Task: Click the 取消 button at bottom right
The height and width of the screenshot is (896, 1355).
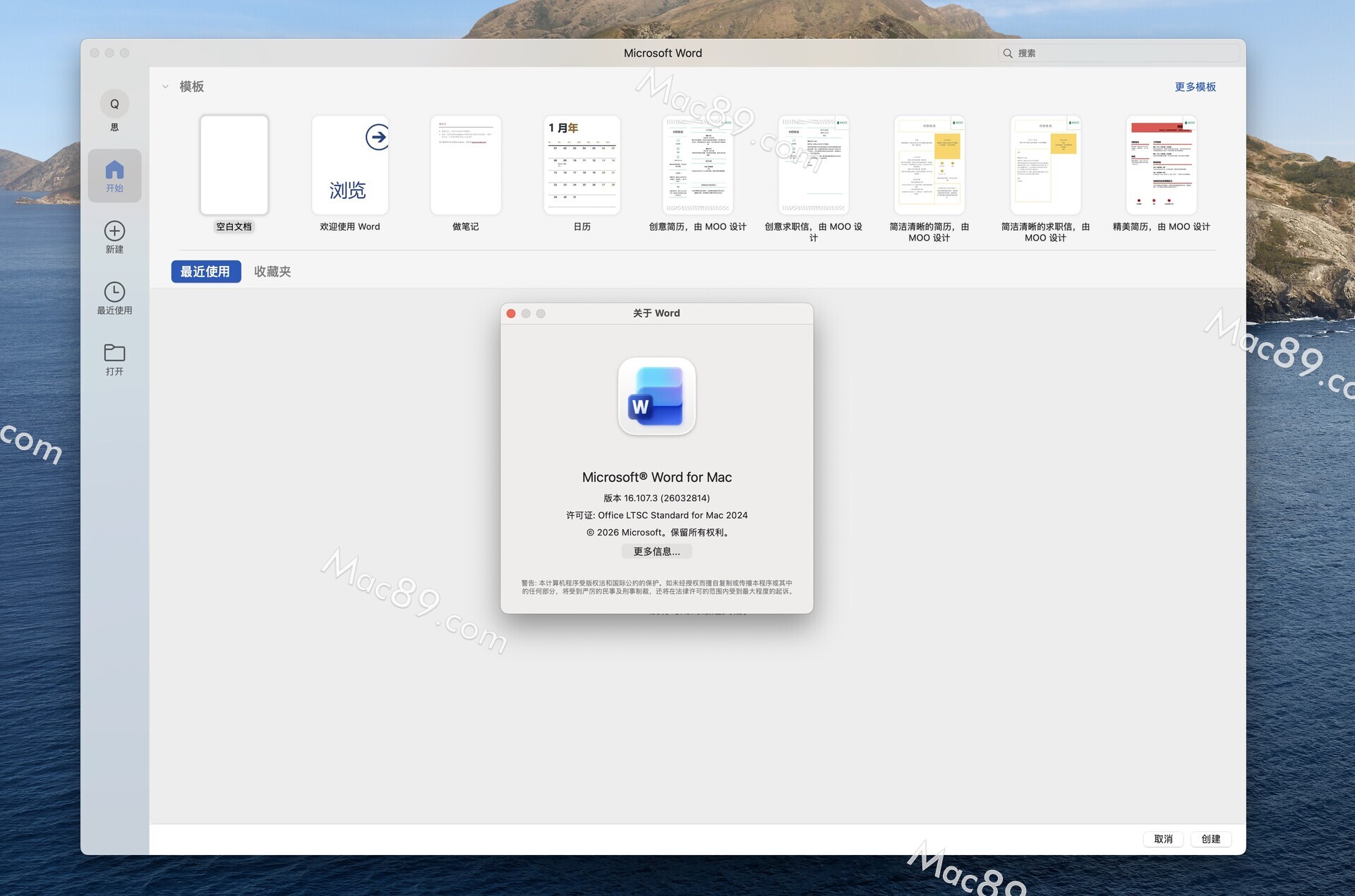Action: [x=1163, y=839]
